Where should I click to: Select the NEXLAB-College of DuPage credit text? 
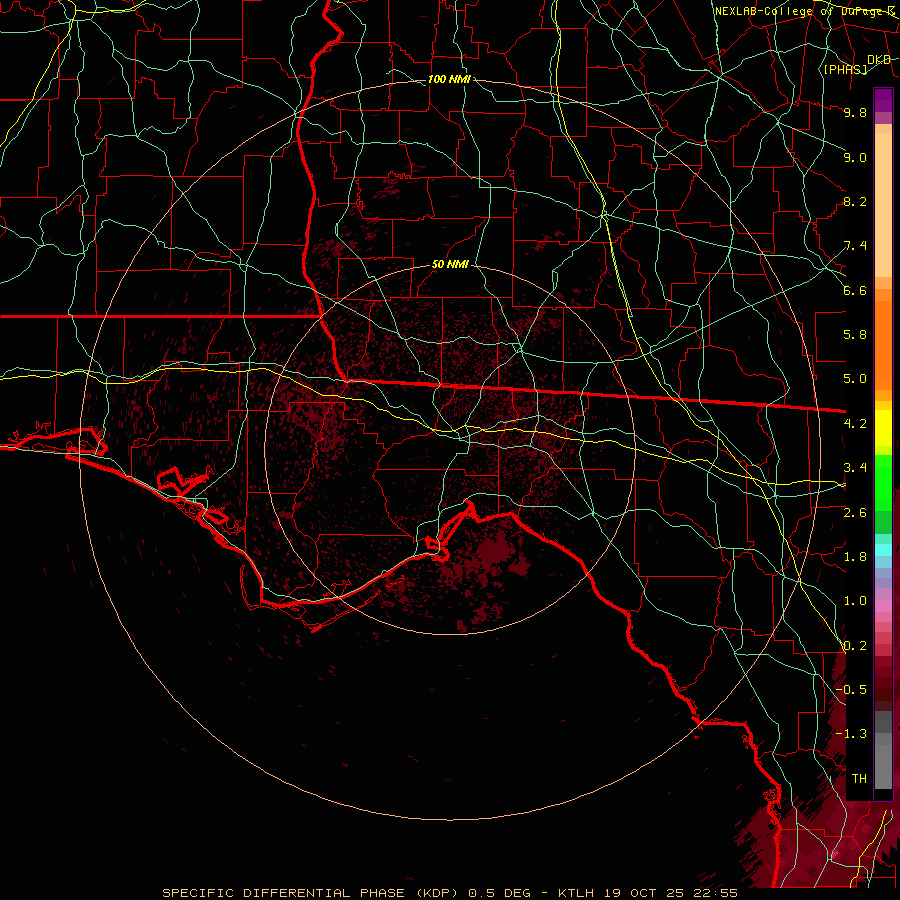pos(804,11)
